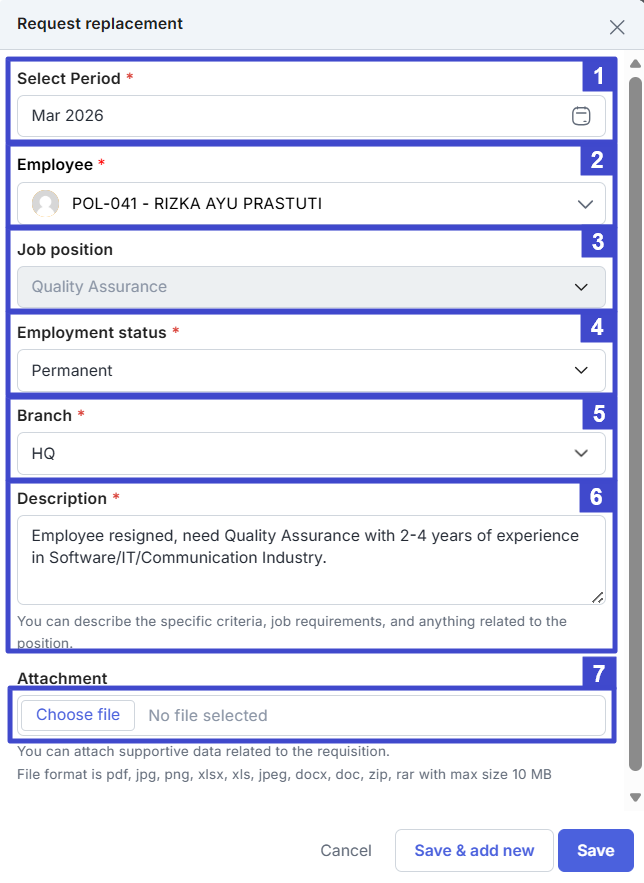Close the Request replacement dialog
The image size is (644, 883).
click(x=617, y=27)
